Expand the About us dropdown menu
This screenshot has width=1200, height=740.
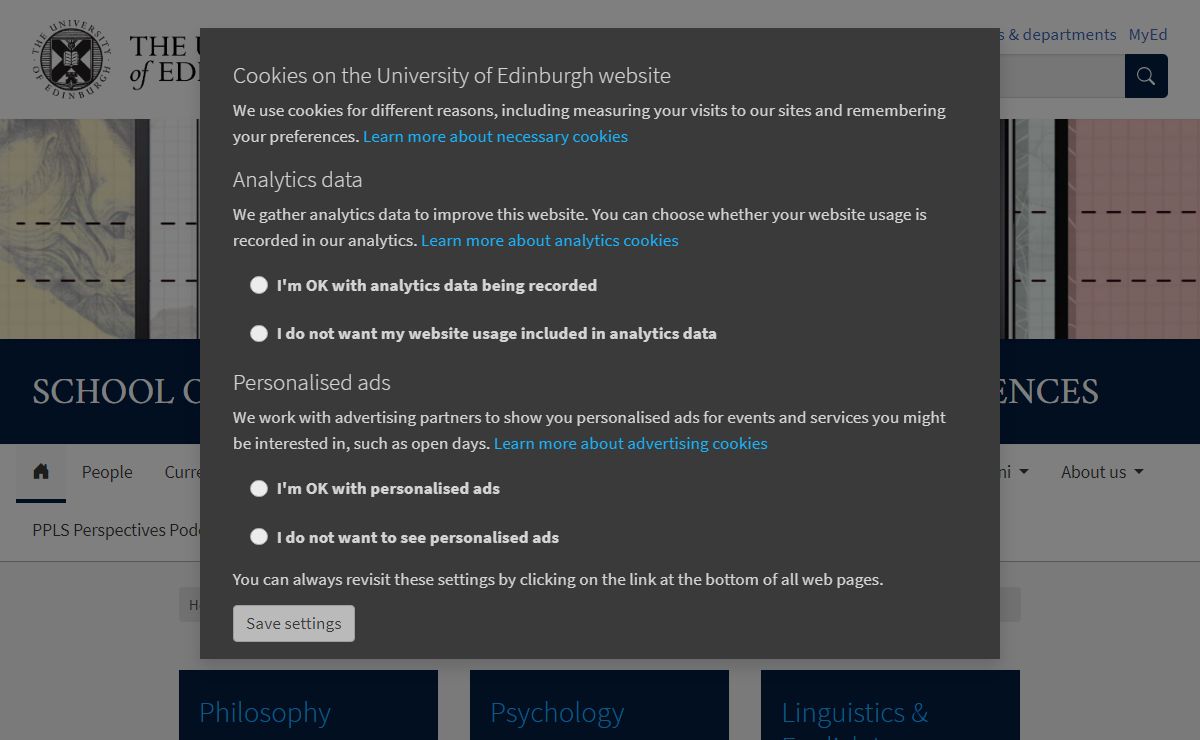click(x=1101, y=472)
